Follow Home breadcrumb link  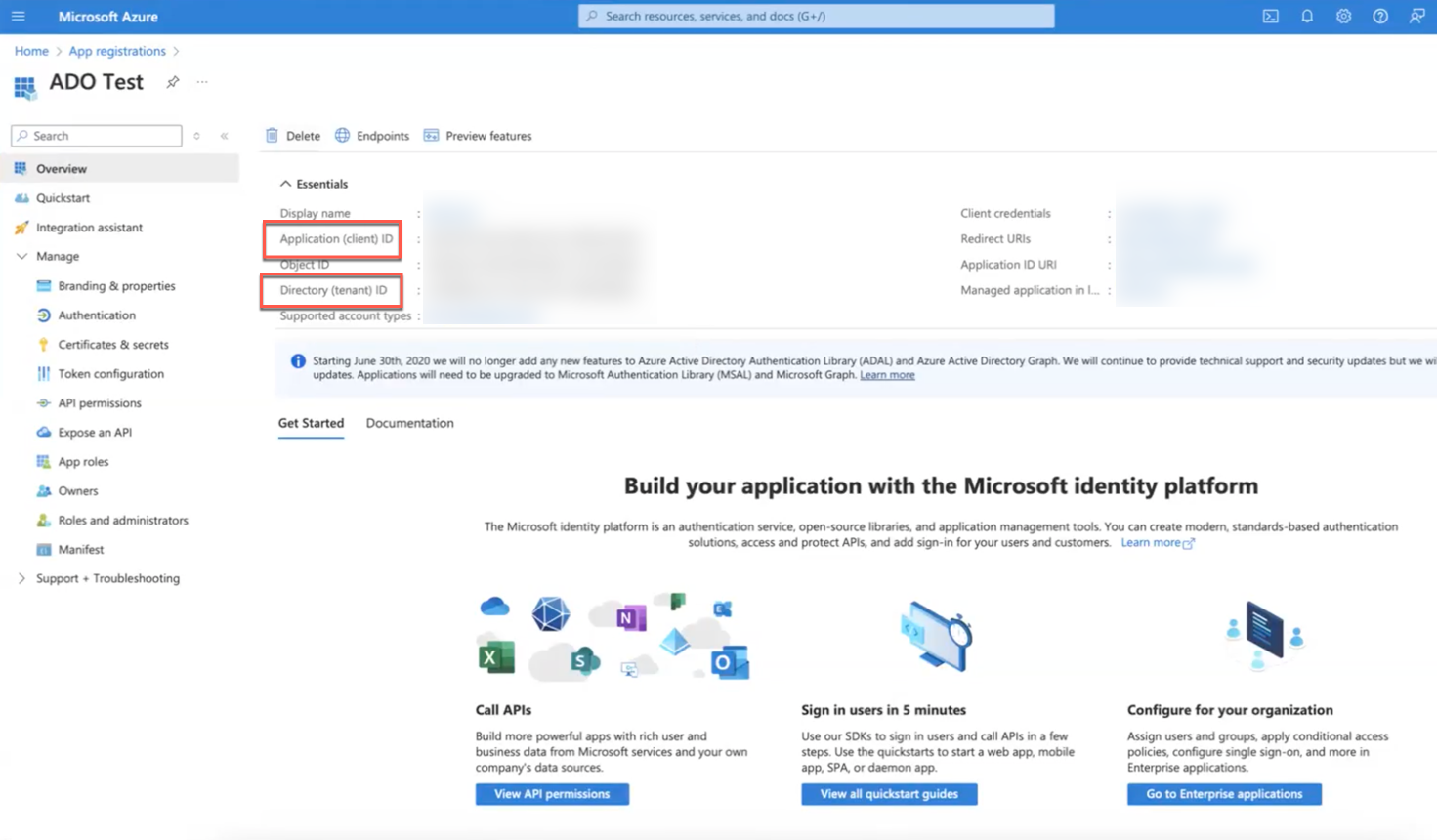click(31, 51)
